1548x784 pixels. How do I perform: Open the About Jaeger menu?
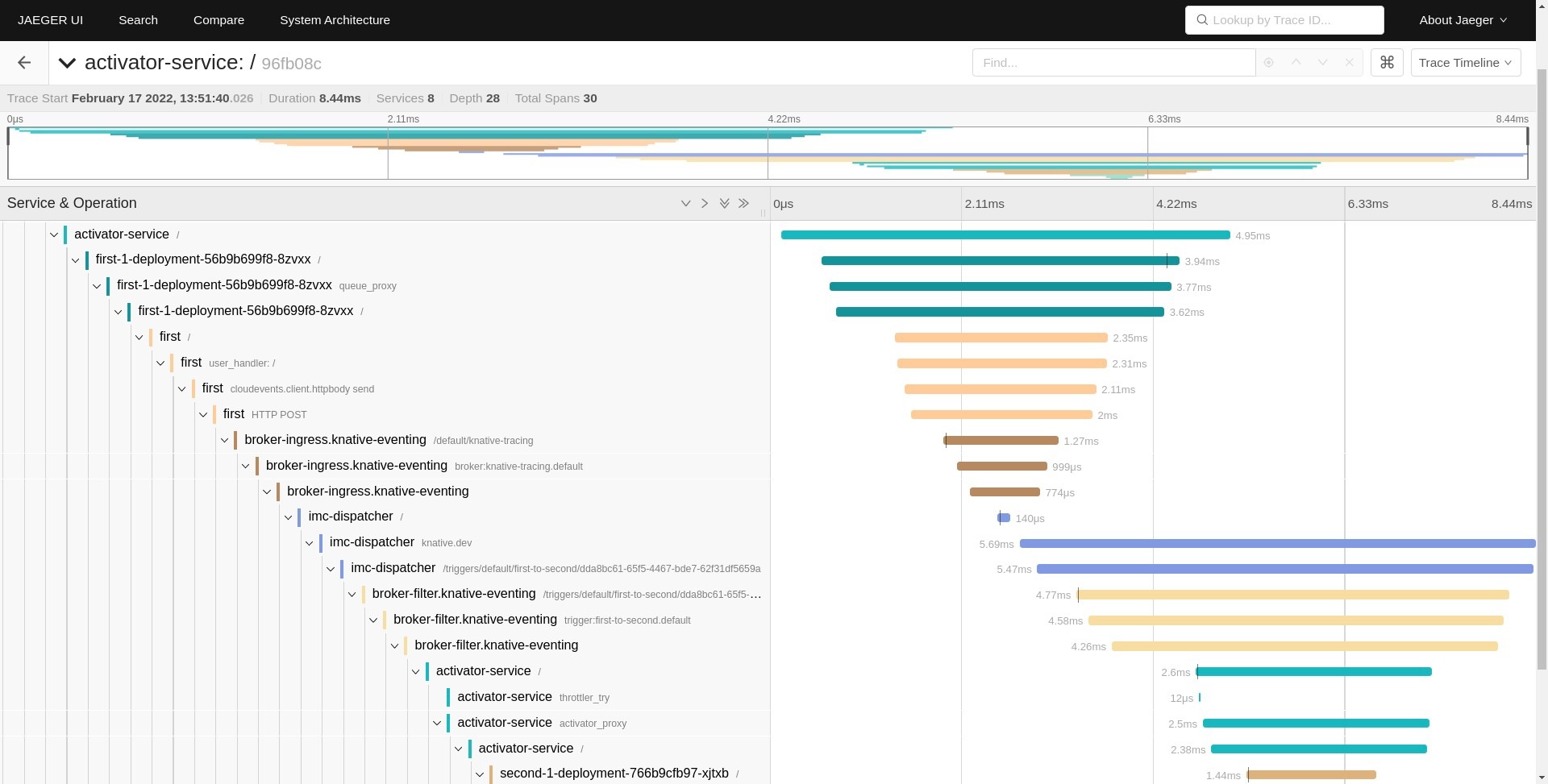[1463, 20]
